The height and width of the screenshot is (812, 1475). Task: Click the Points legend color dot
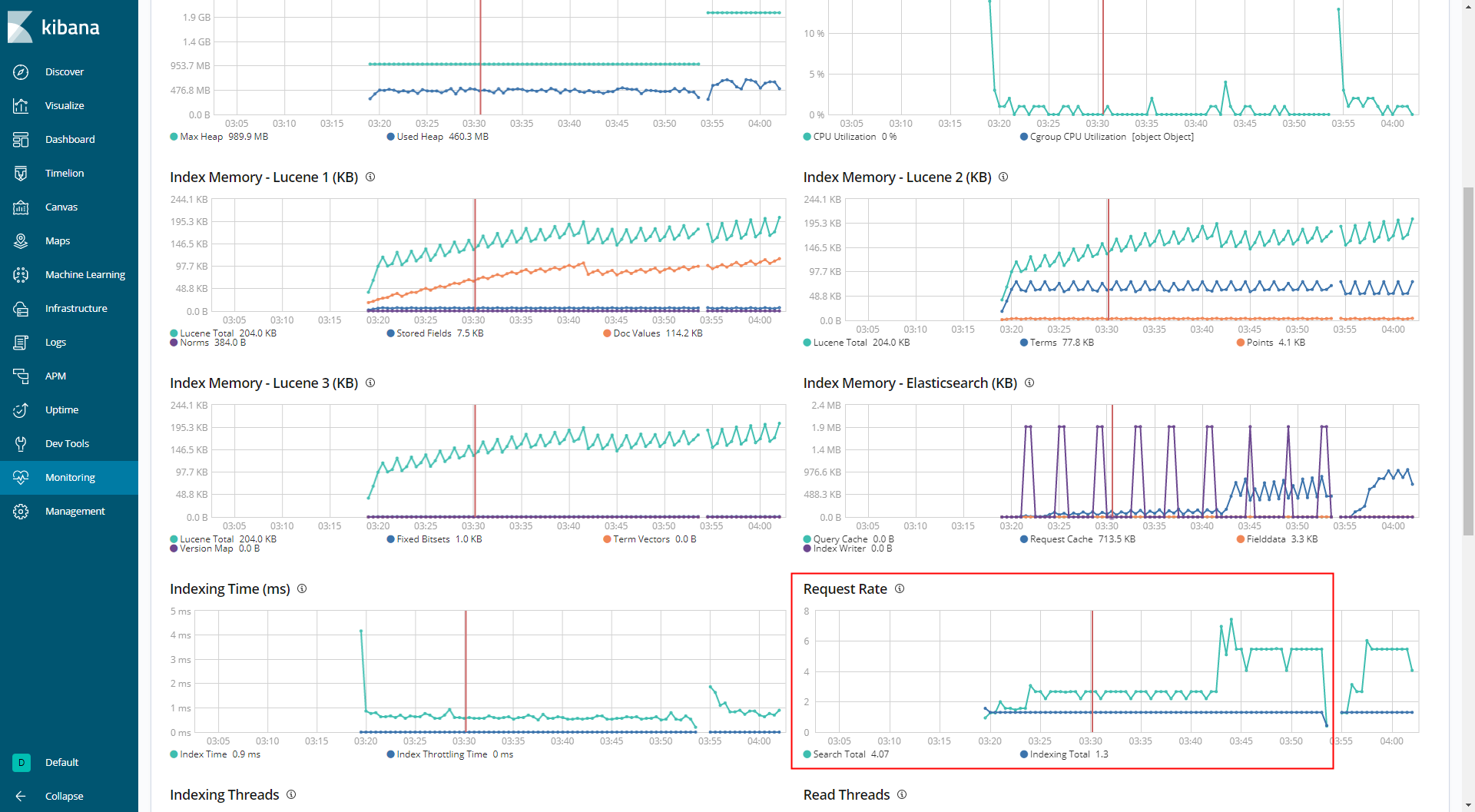1241,343
